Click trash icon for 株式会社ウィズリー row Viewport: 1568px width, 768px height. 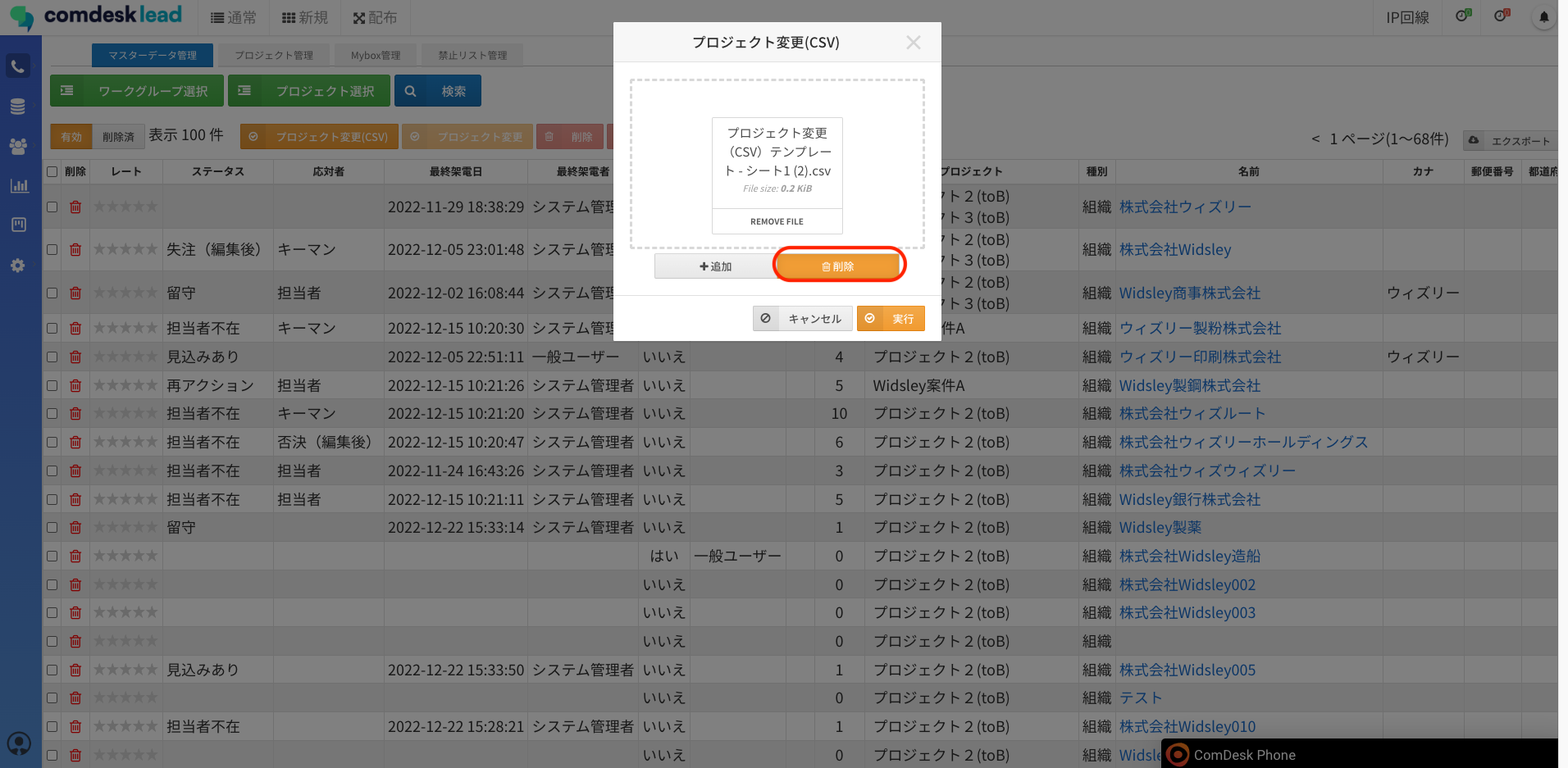click(x=75, y=207)
